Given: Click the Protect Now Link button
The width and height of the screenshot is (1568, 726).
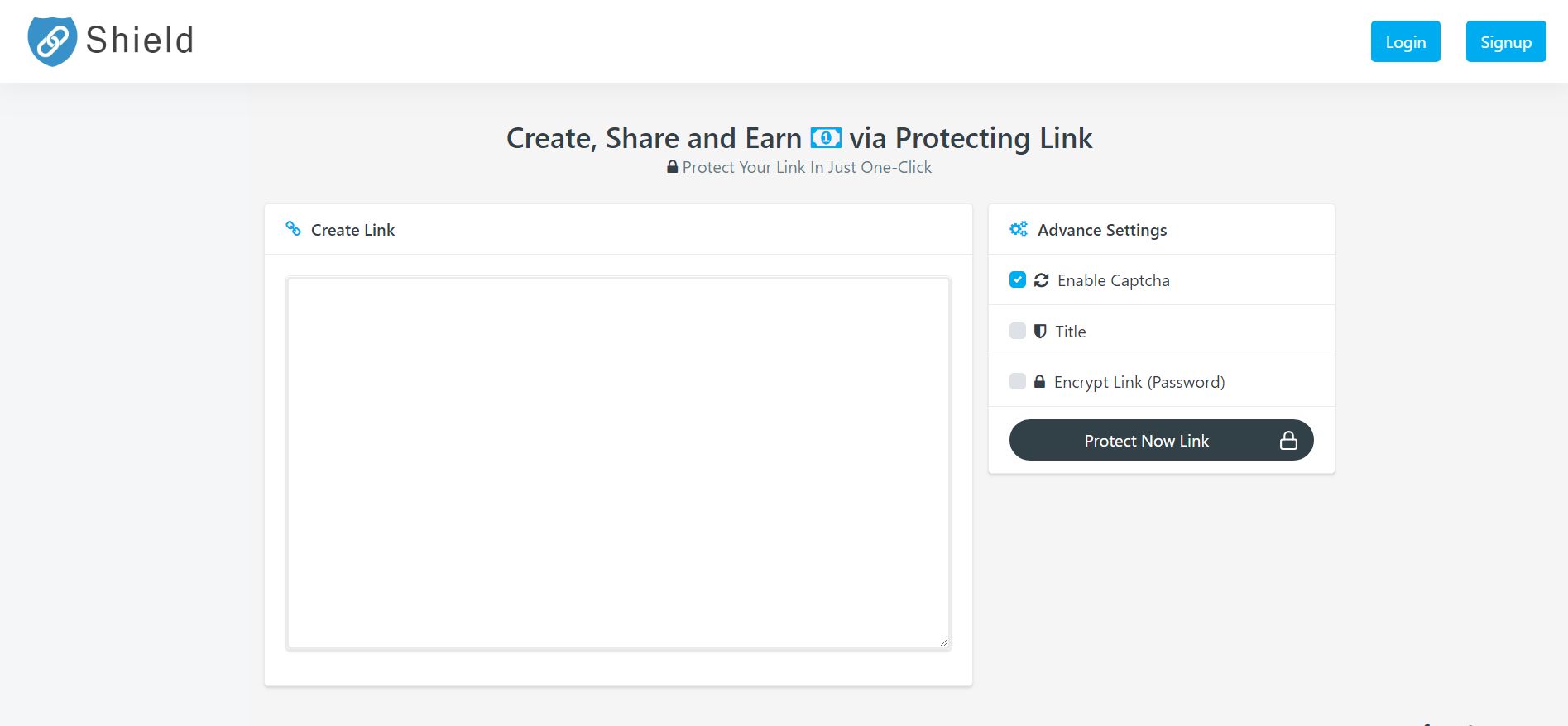Looking at the screenshot, I should pos(1146,440).
